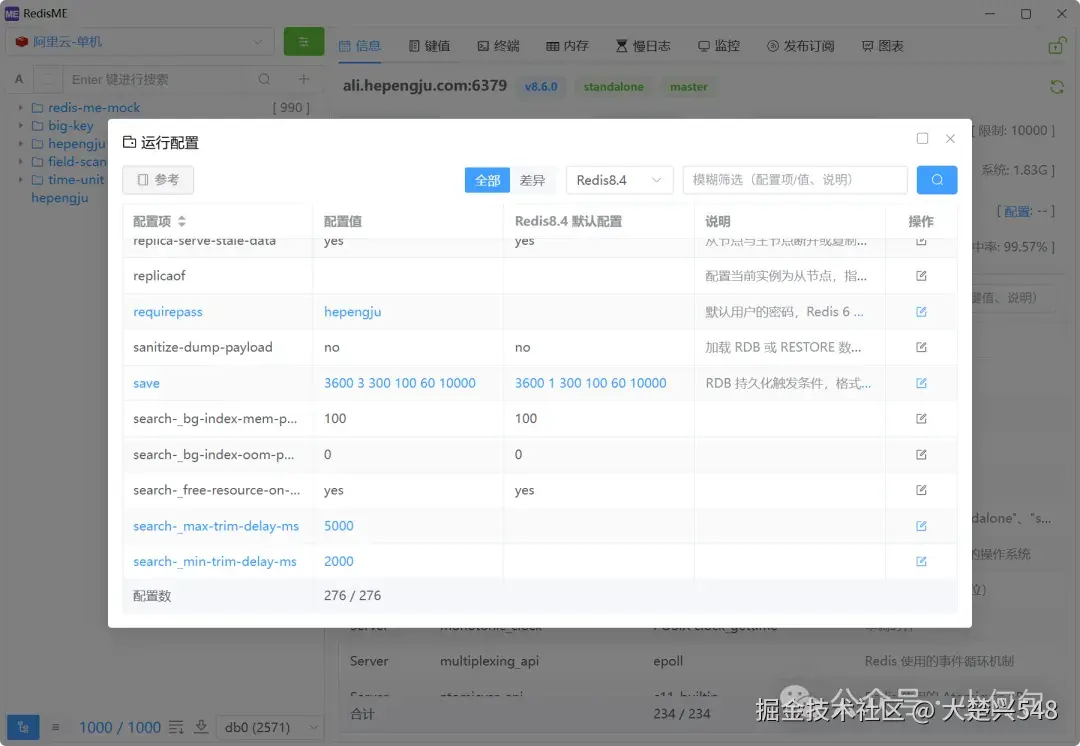
Task: Click the standalone mode tag
Action: pos(614,87)
